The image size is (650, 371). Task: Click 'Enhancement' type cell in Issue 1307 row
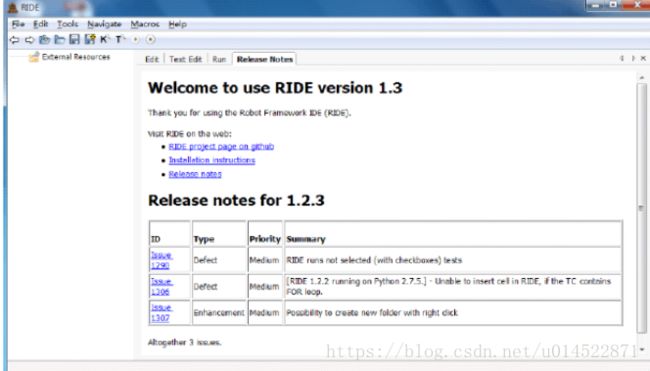point(219,313)
